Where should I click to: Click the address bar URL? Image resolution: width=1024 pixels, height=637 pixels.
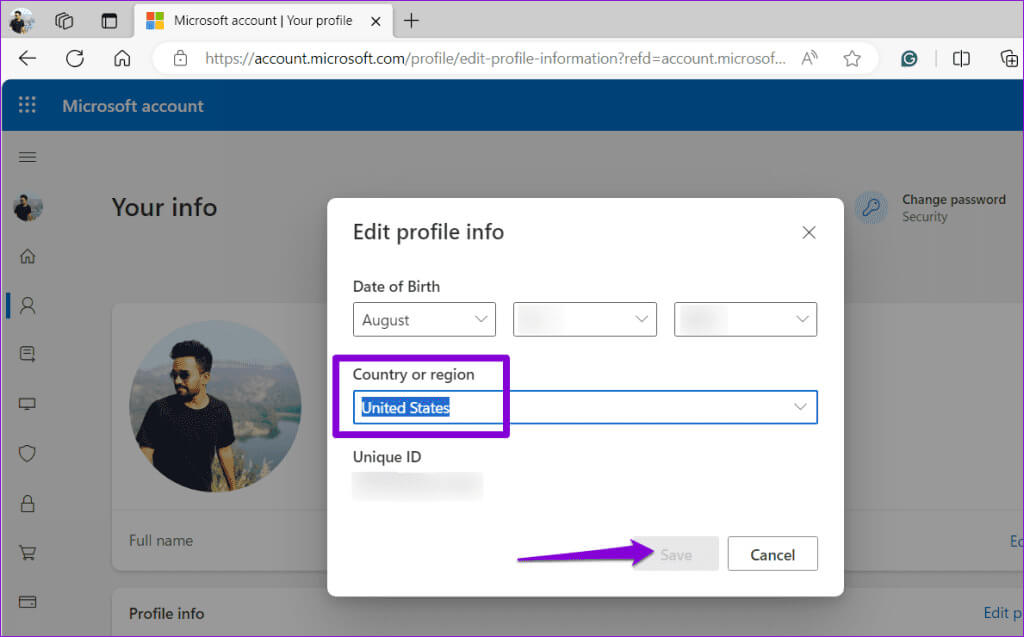[495, 58]
